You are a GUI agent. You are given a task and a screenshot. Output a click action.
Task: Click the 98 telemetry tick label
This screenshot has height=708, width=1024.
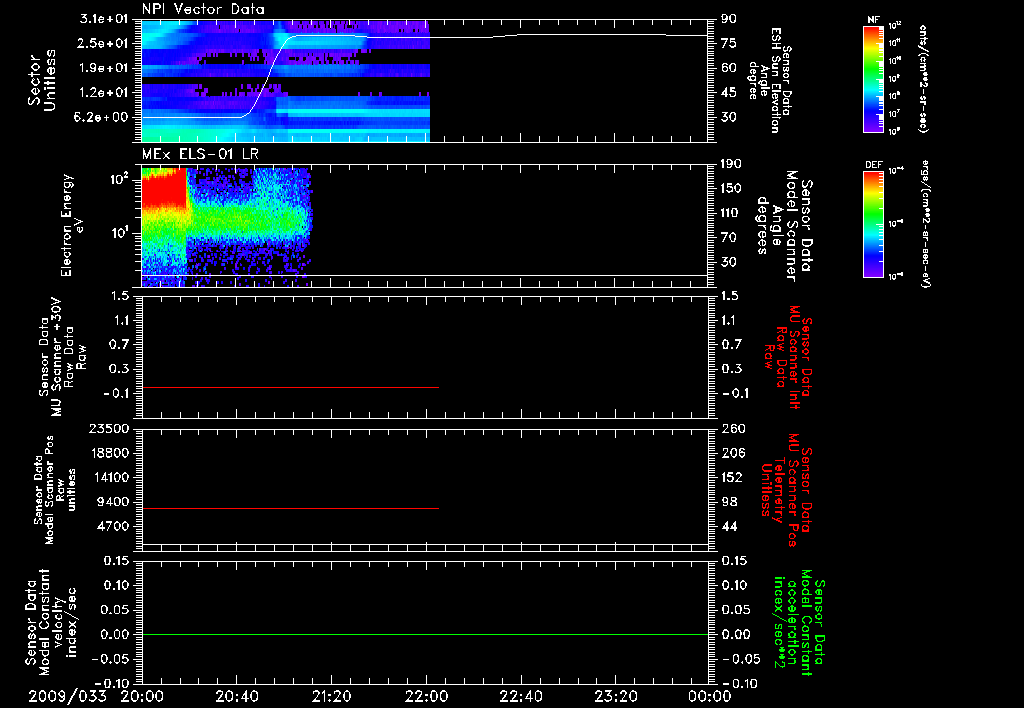pyautogui.click(x=729, y=502)
